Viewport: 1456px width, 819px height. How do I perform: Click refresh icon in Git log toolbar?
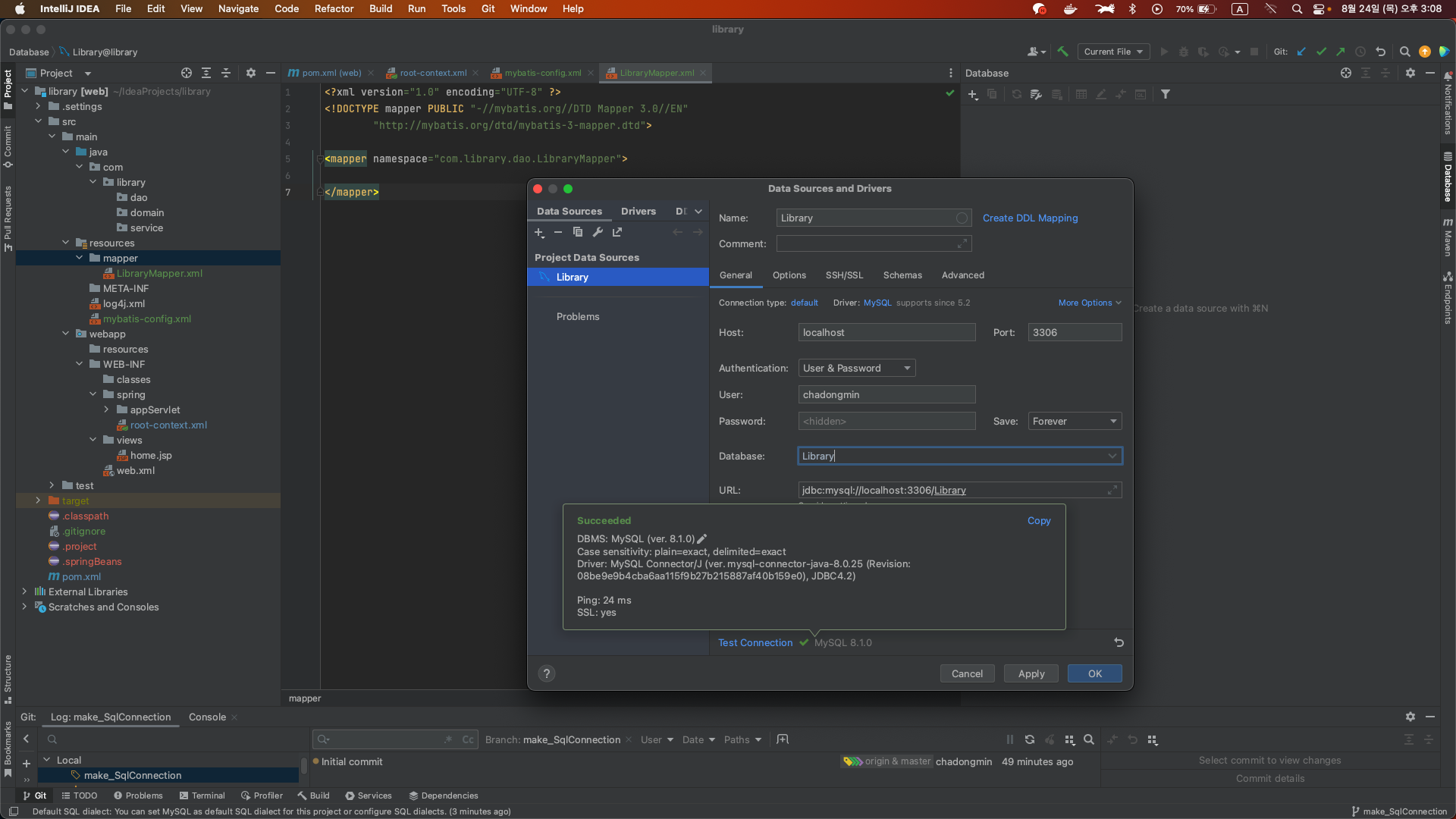(x=1030, y=739)
